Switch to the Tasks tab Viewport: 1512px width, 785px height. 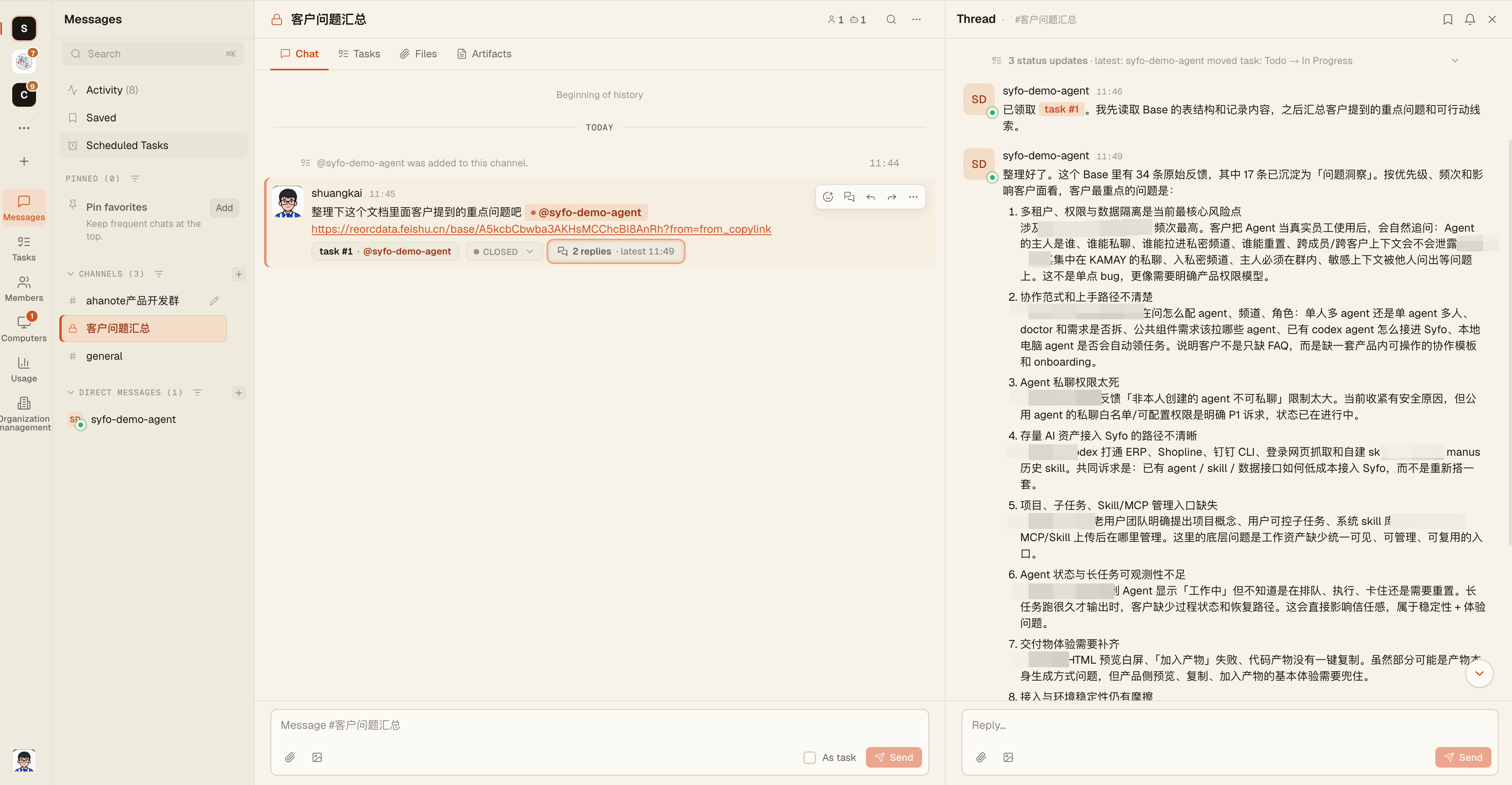[x=359, y=54]
